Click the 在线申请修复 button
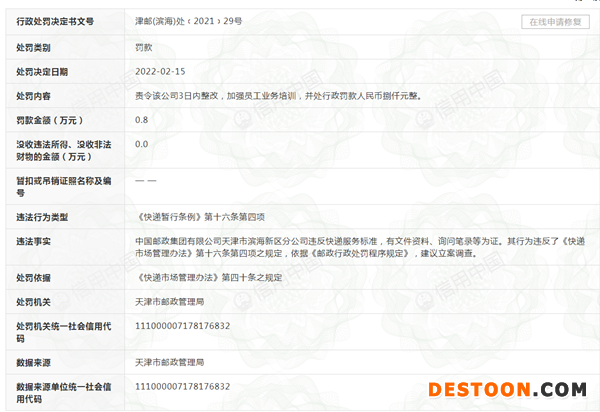This screenshot has height=412, width=600. pyautogui.click(x=555, y=21)
